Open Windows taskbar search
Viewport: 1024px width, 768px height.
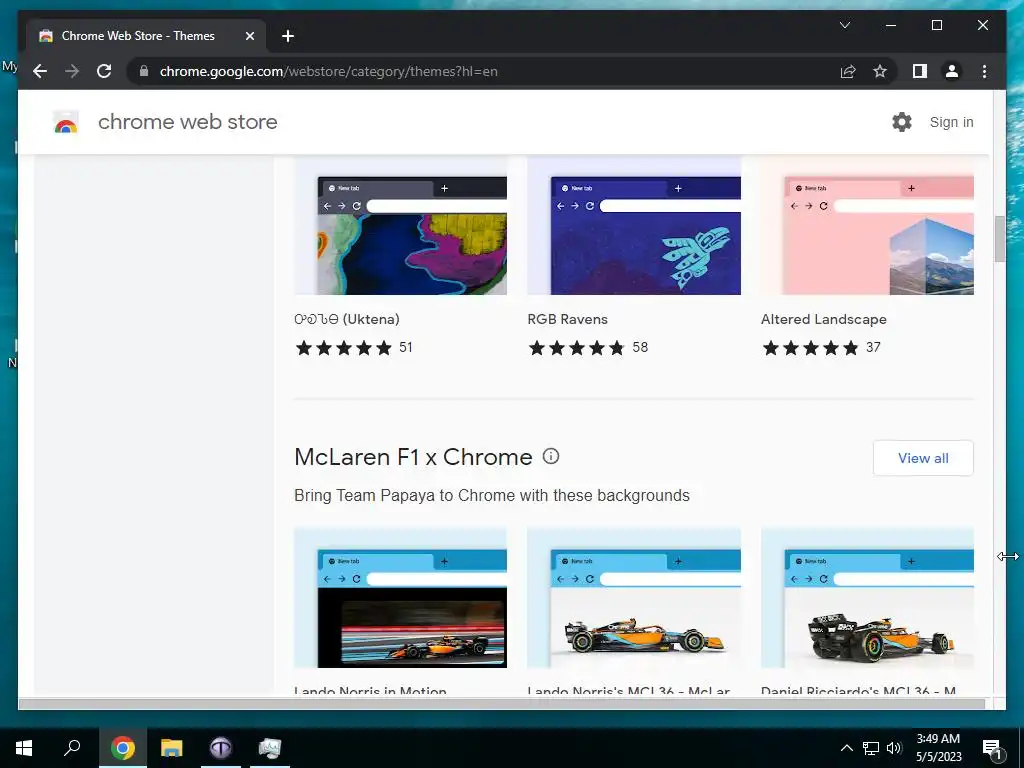point(72,748)
